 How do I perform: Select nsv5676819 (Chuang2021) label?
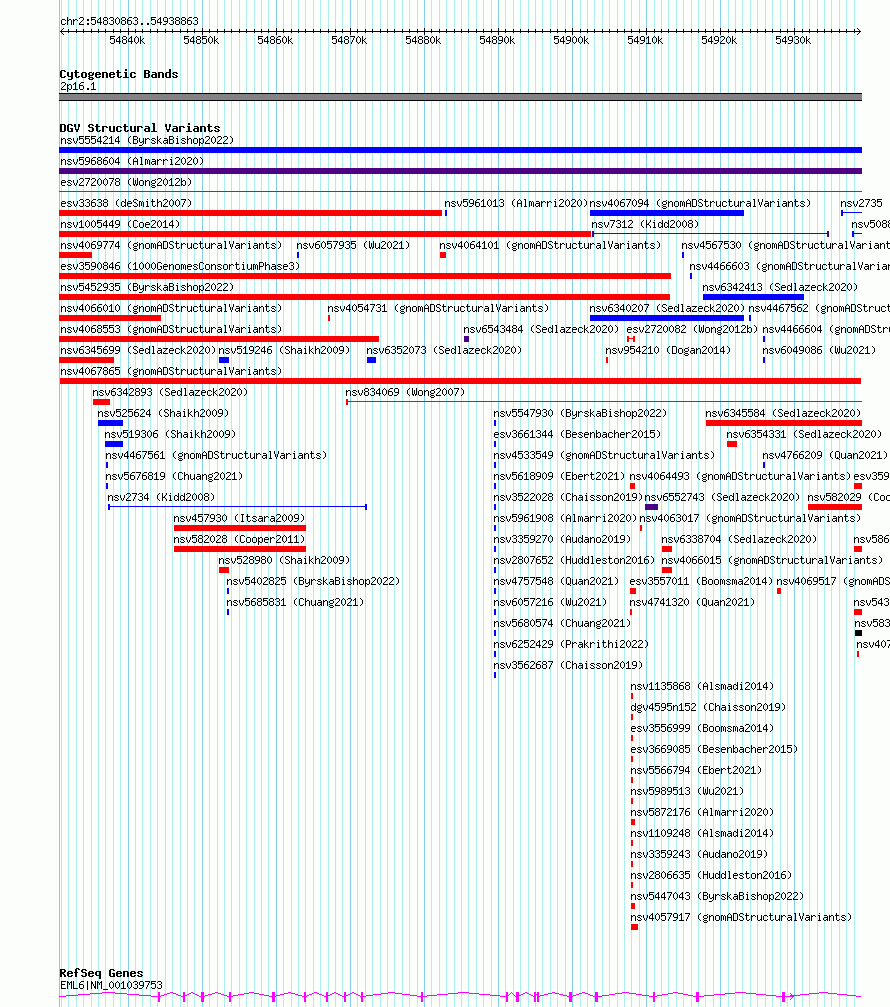pos(175,477)
